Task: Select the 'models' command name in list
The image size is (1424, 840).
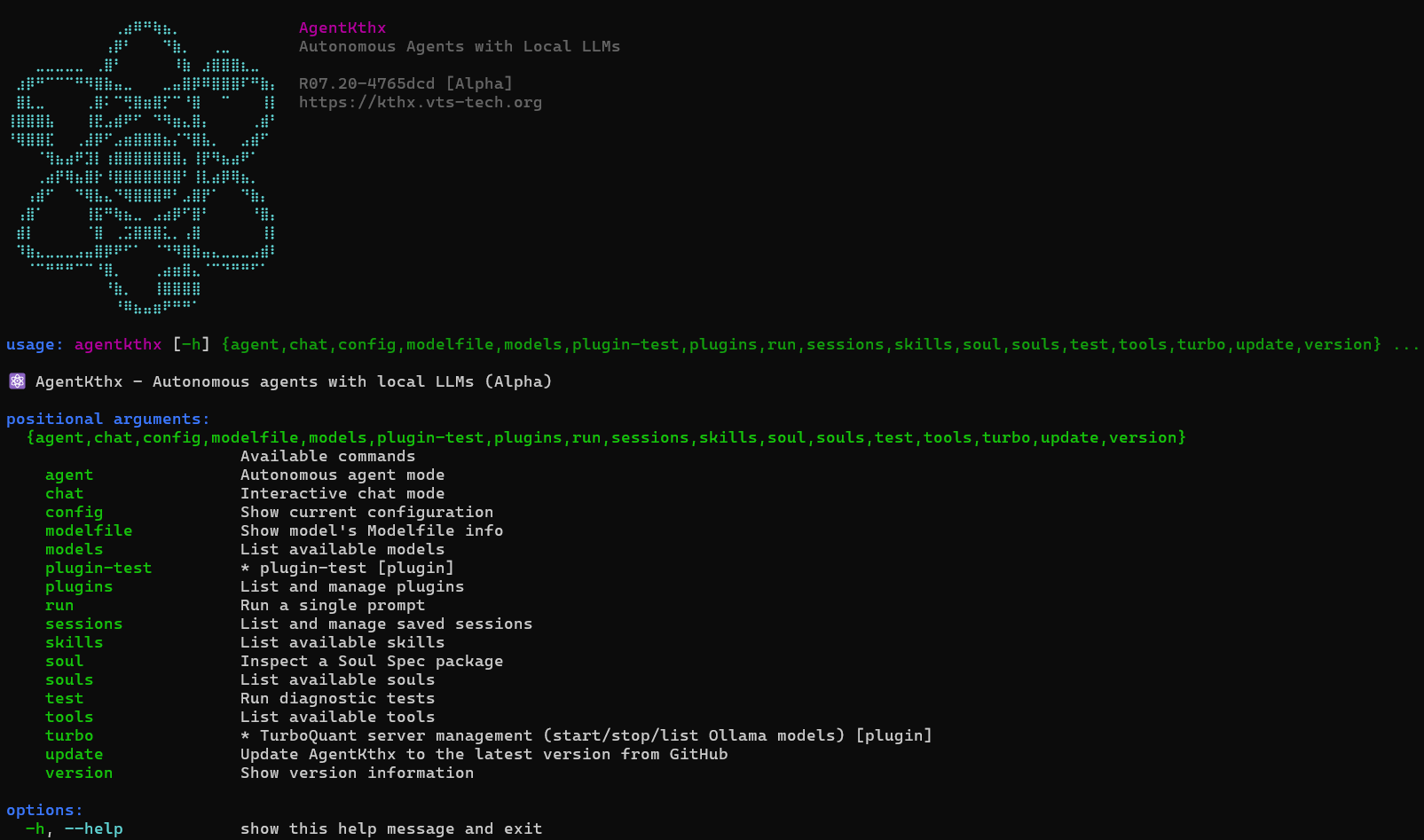Action: [x=74, y=549]
